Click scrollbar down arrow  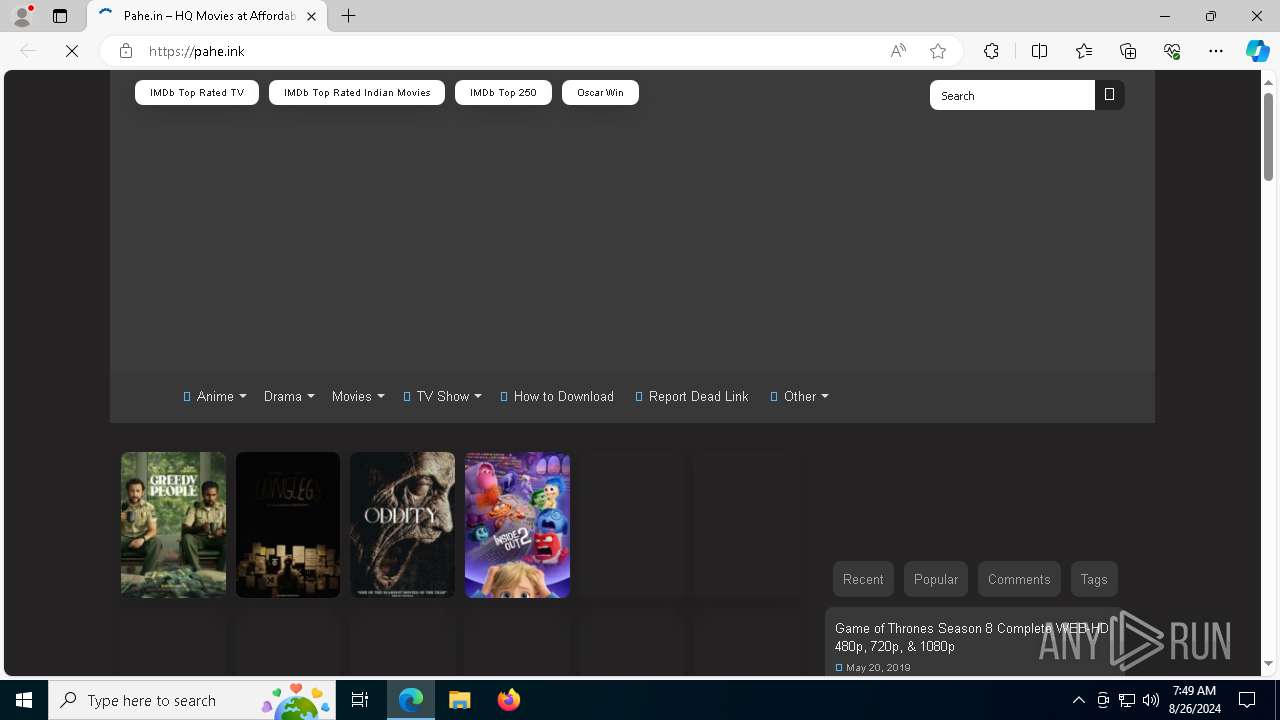pos(1268,663)
